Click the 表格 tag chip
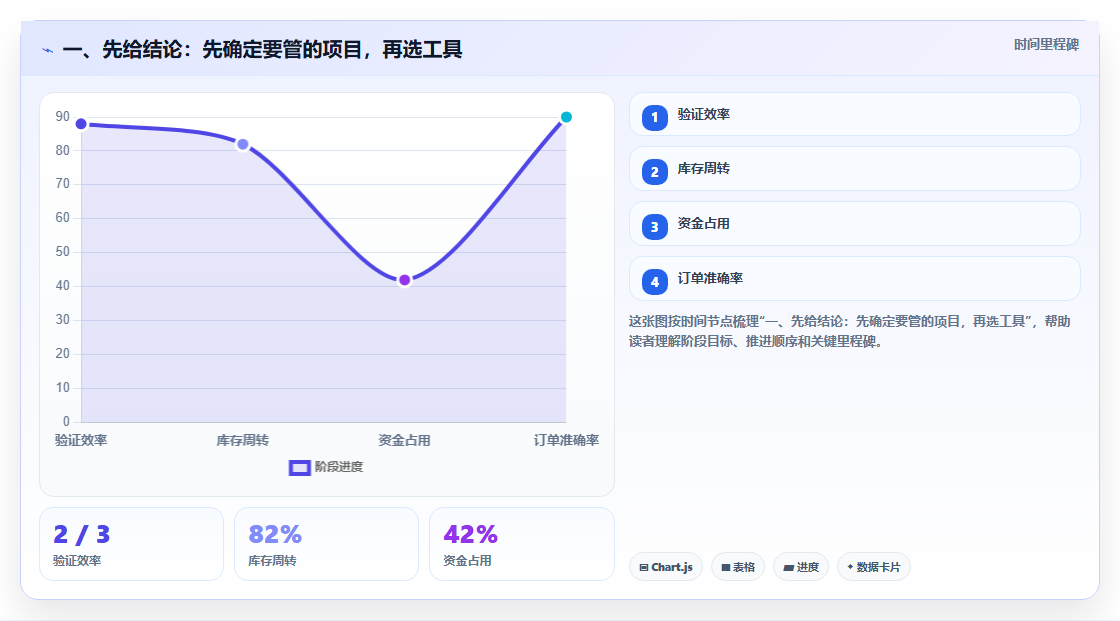Image resolution: width=1120 pixels, height=621 pixels. [x=738, y=567]
